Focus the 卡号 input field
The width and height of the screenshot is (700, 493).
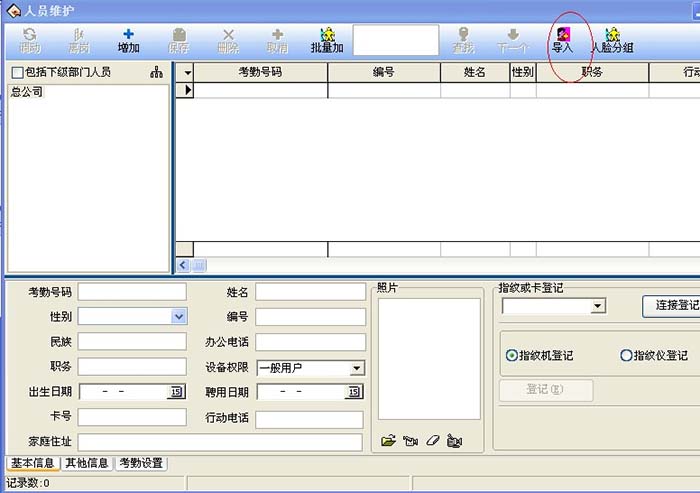[132, 417]
